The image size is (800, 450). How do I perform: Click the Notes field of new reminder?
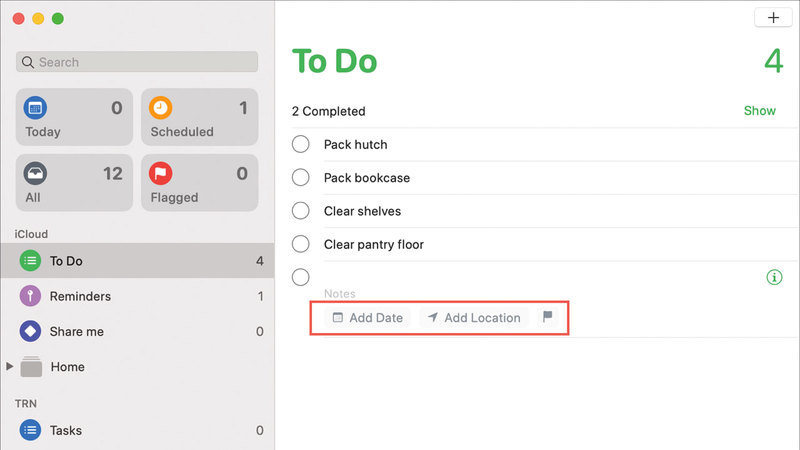340,294
